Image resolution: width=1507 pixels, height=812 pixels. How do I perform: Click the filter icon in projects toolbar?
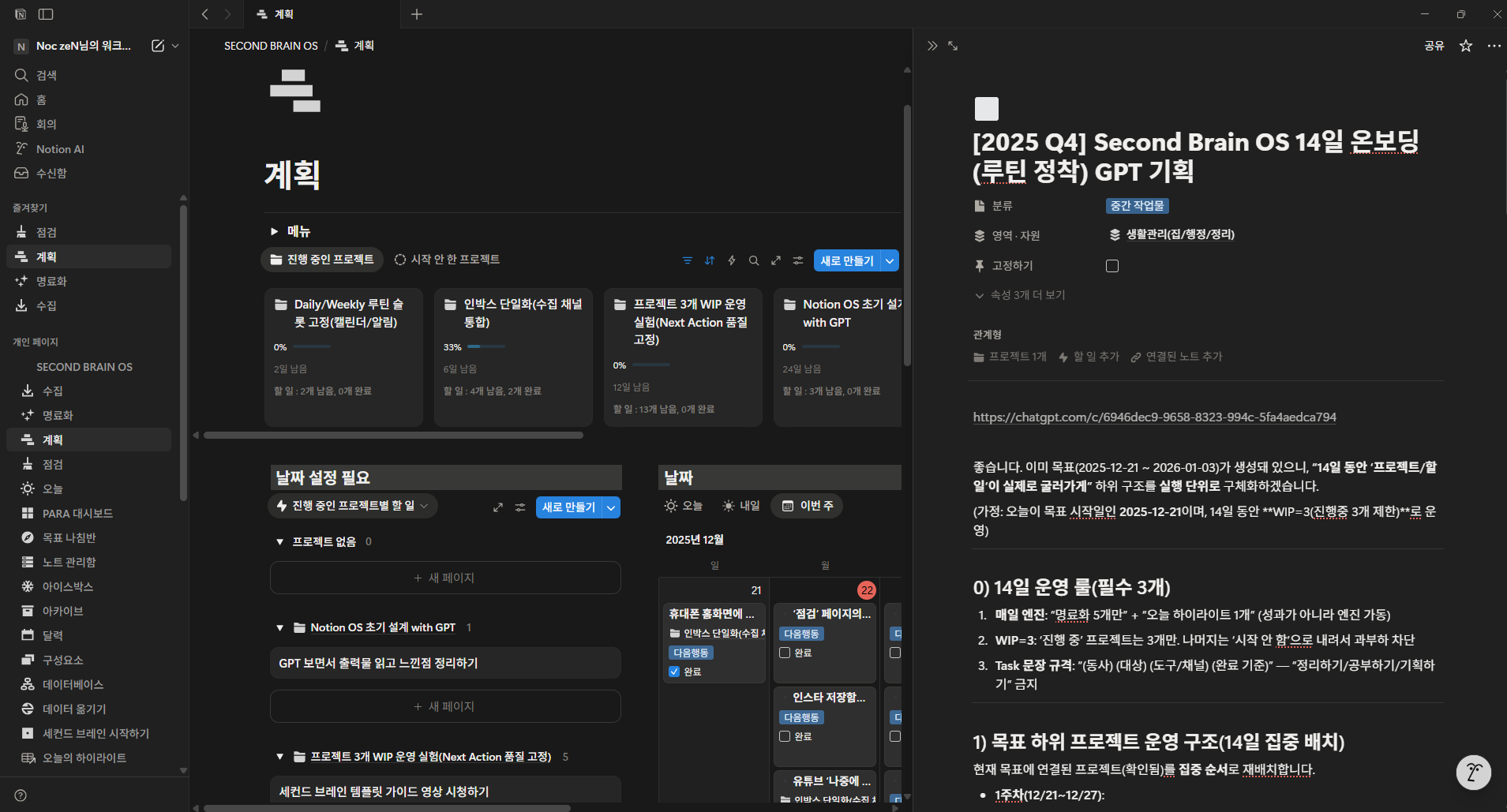coord(688,260)
